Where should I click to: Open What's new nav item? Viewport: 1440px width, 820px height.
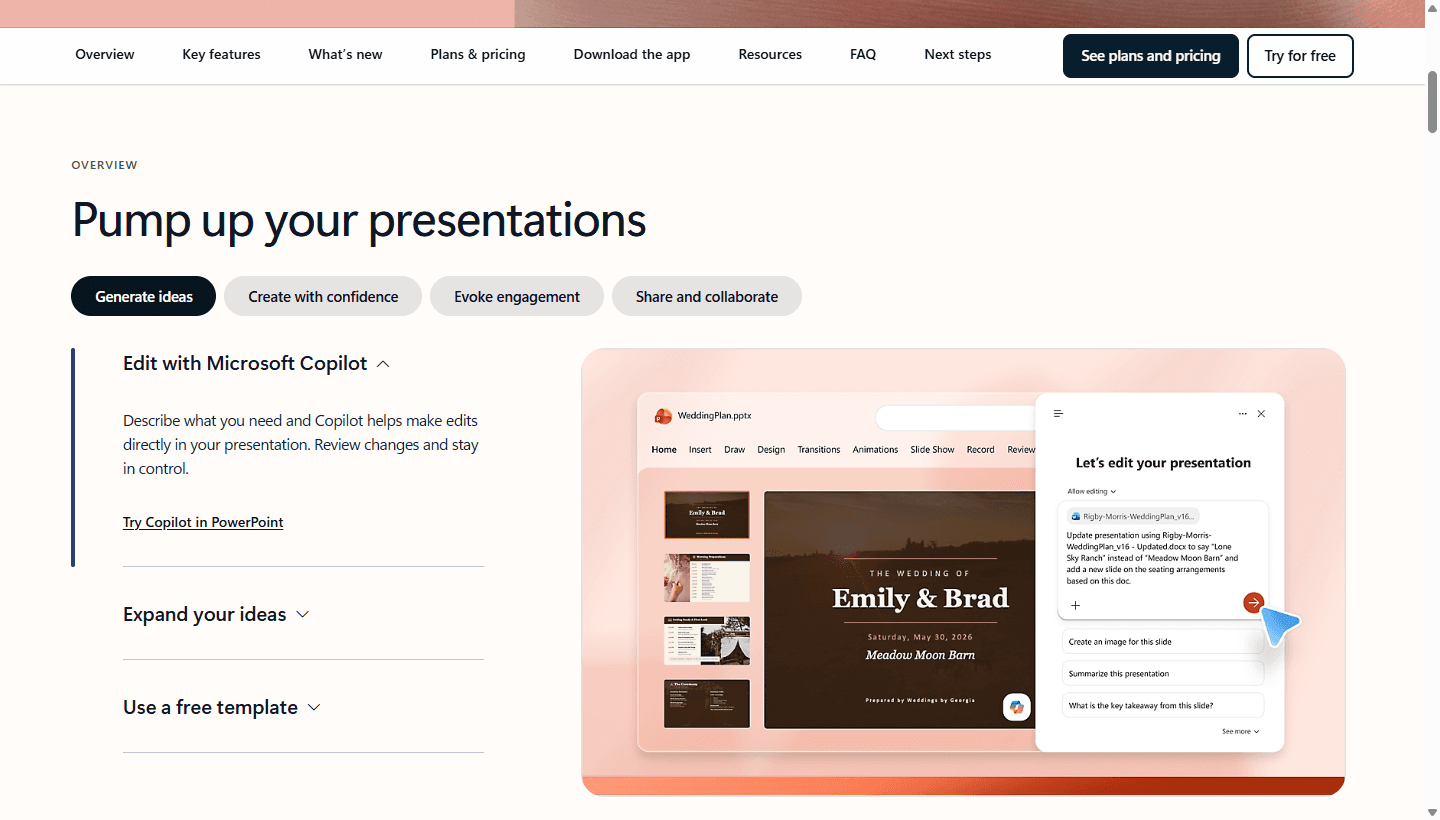pyautogui.click(x=345, y=55)
